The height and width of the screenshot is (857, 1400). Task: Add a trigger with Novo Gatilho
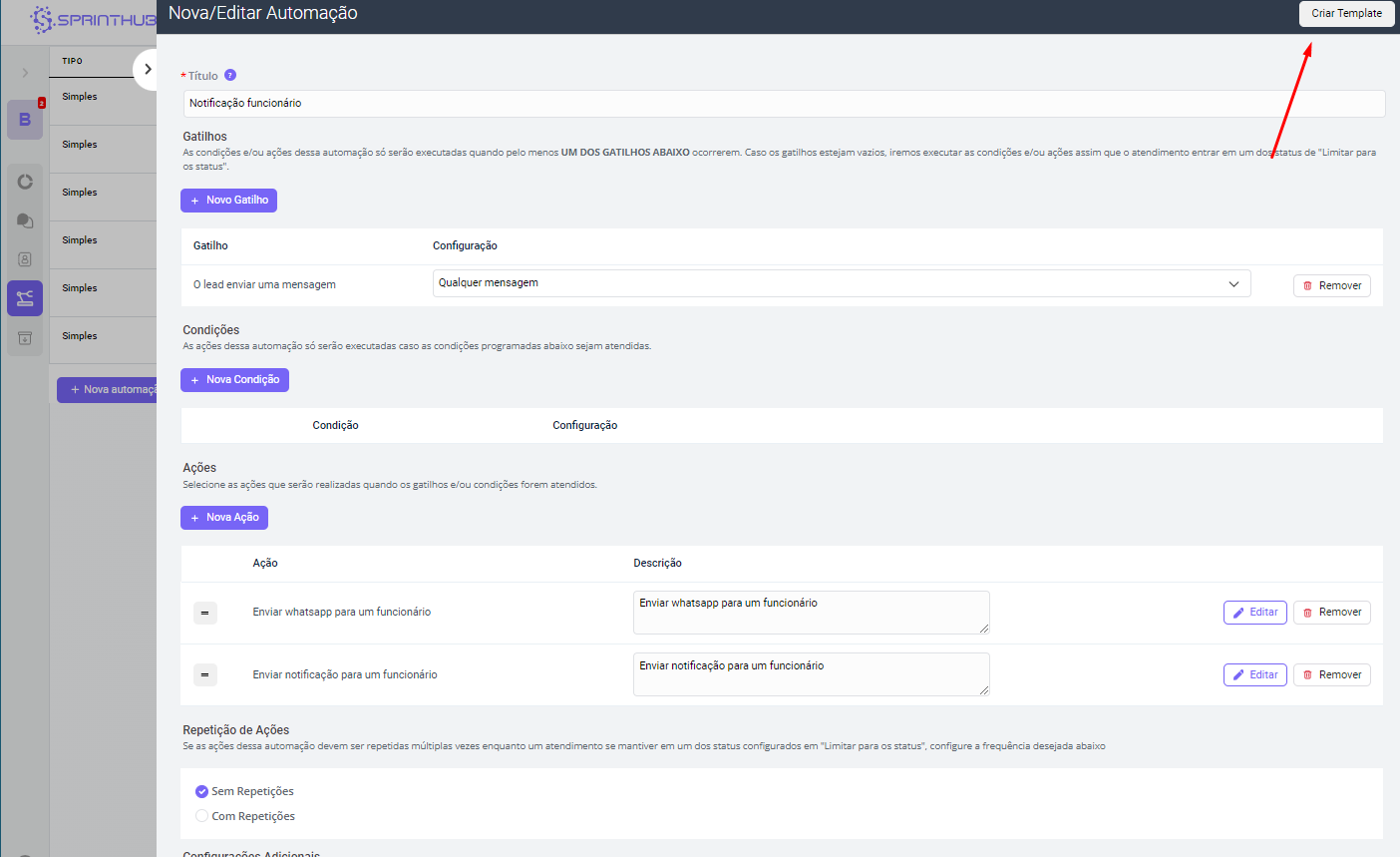click(x=228, y=201)
